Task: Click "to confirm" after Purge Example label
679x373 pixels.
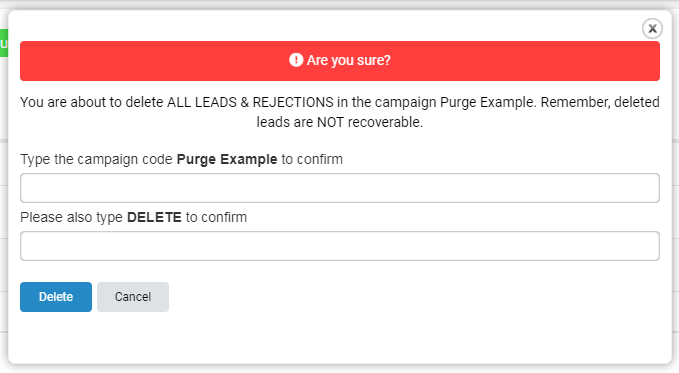Action: [312, 159]
